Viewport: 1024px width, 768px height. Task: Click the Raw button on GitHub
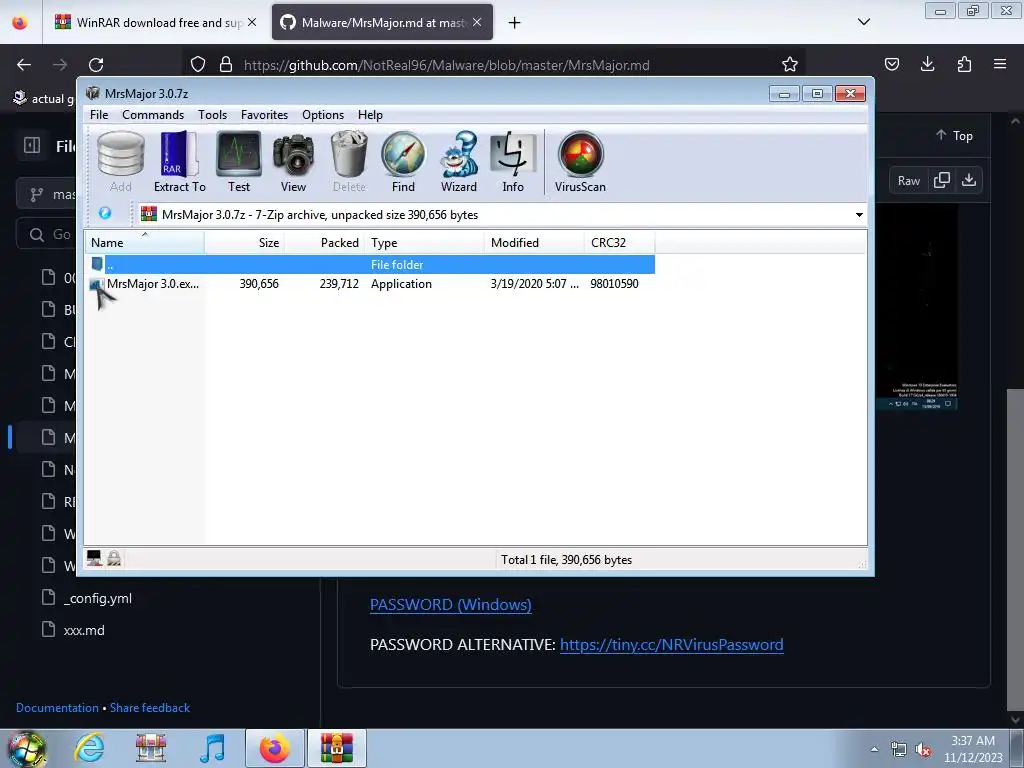[908, 181]
